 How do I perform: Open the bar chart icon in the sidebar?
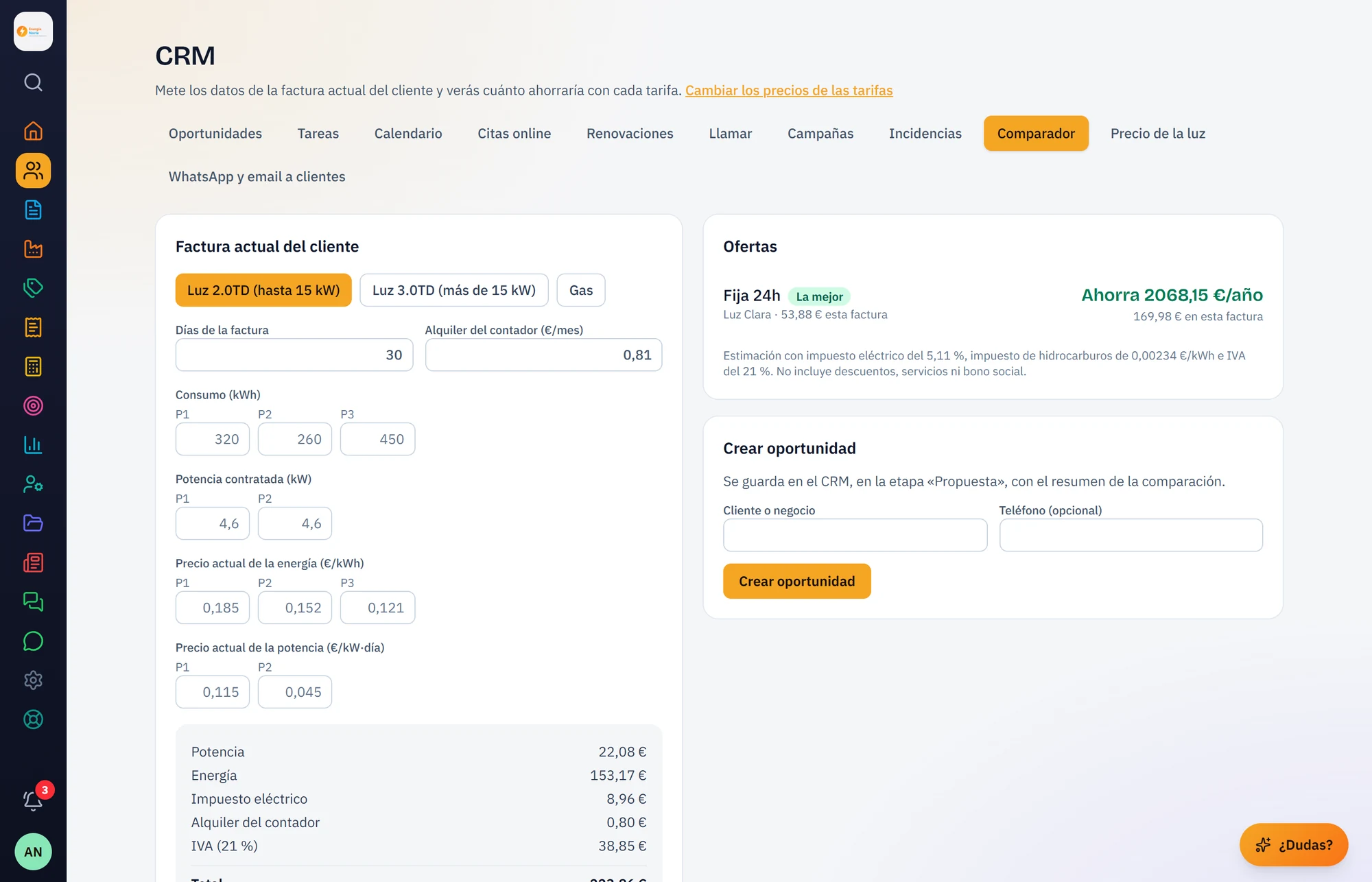(33, 445)
